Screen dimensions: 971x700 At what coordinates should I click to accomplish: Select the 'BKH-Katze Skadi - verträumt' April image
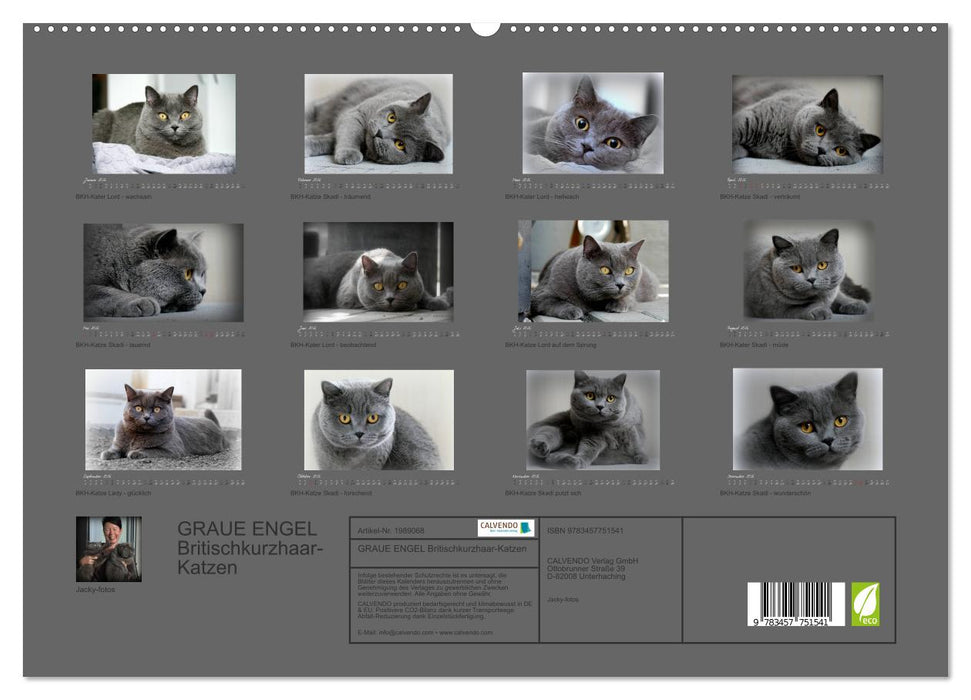[x=807, y=124]
